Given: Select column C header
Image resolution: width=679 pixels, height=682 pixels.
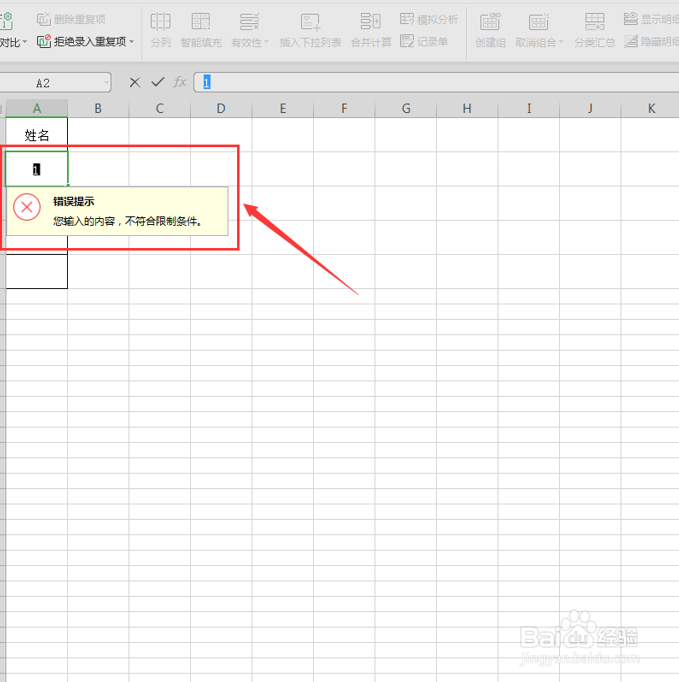Looking at the screenshot, I should (160, 108).
